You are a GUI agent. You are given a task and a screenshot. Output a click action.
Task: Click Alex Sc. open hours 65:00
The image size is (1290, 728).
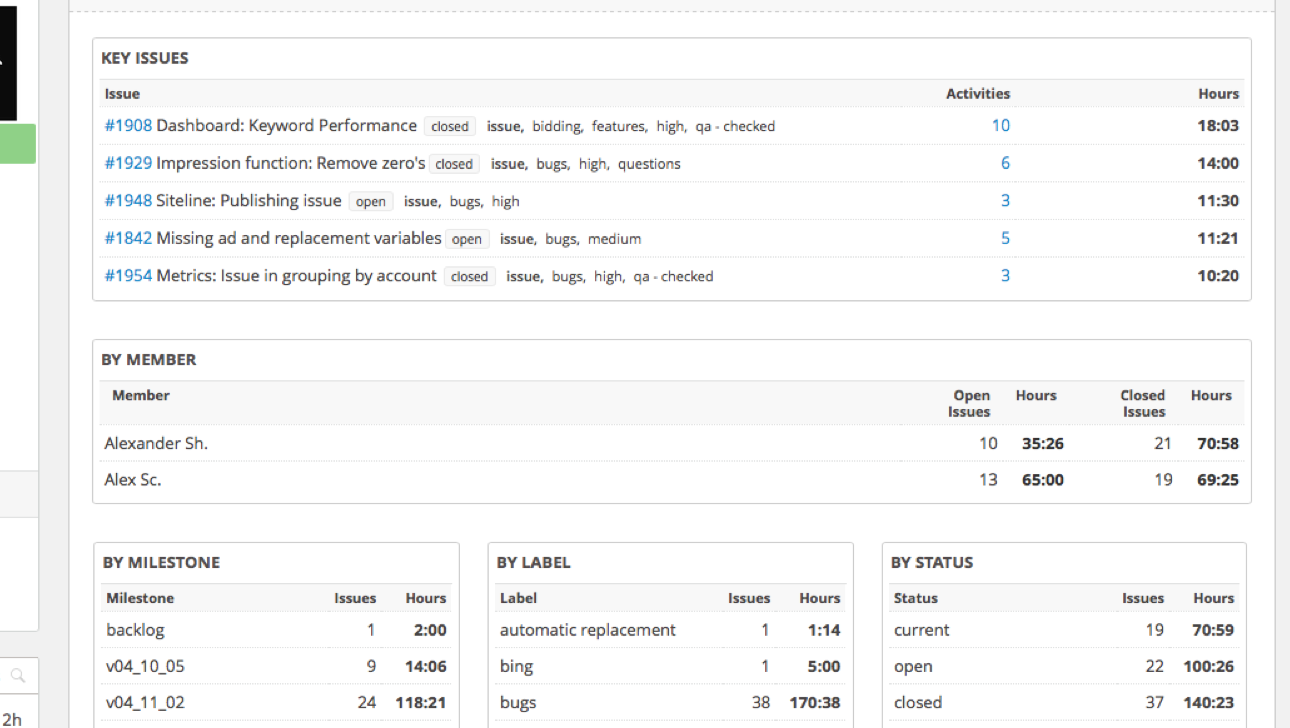tap(1043, 480)
